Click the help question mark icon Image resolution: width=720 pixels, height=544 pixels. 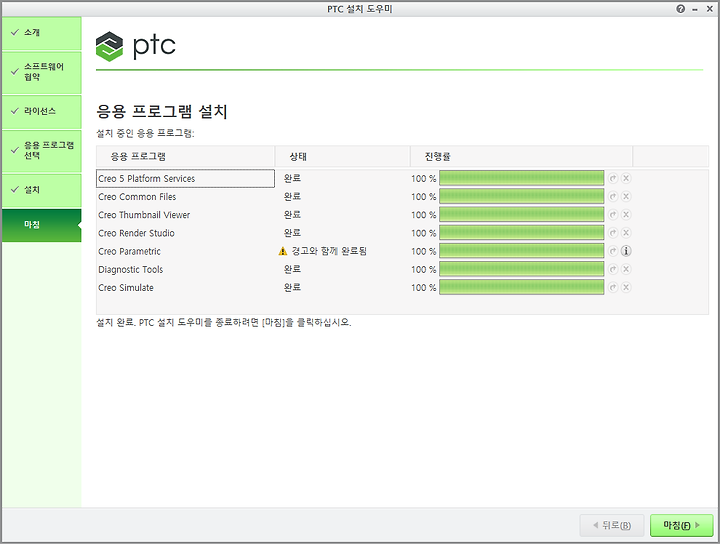pos(681,9)
